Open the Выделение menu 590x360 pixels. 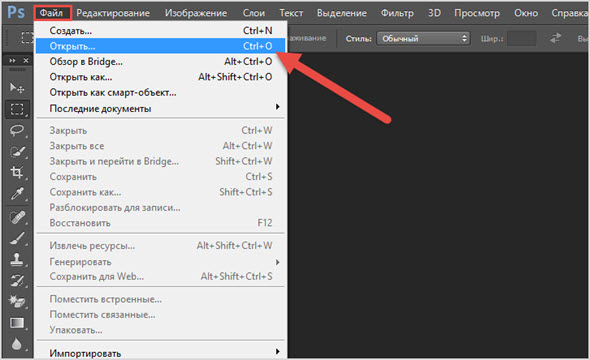[x=342, y=13]
